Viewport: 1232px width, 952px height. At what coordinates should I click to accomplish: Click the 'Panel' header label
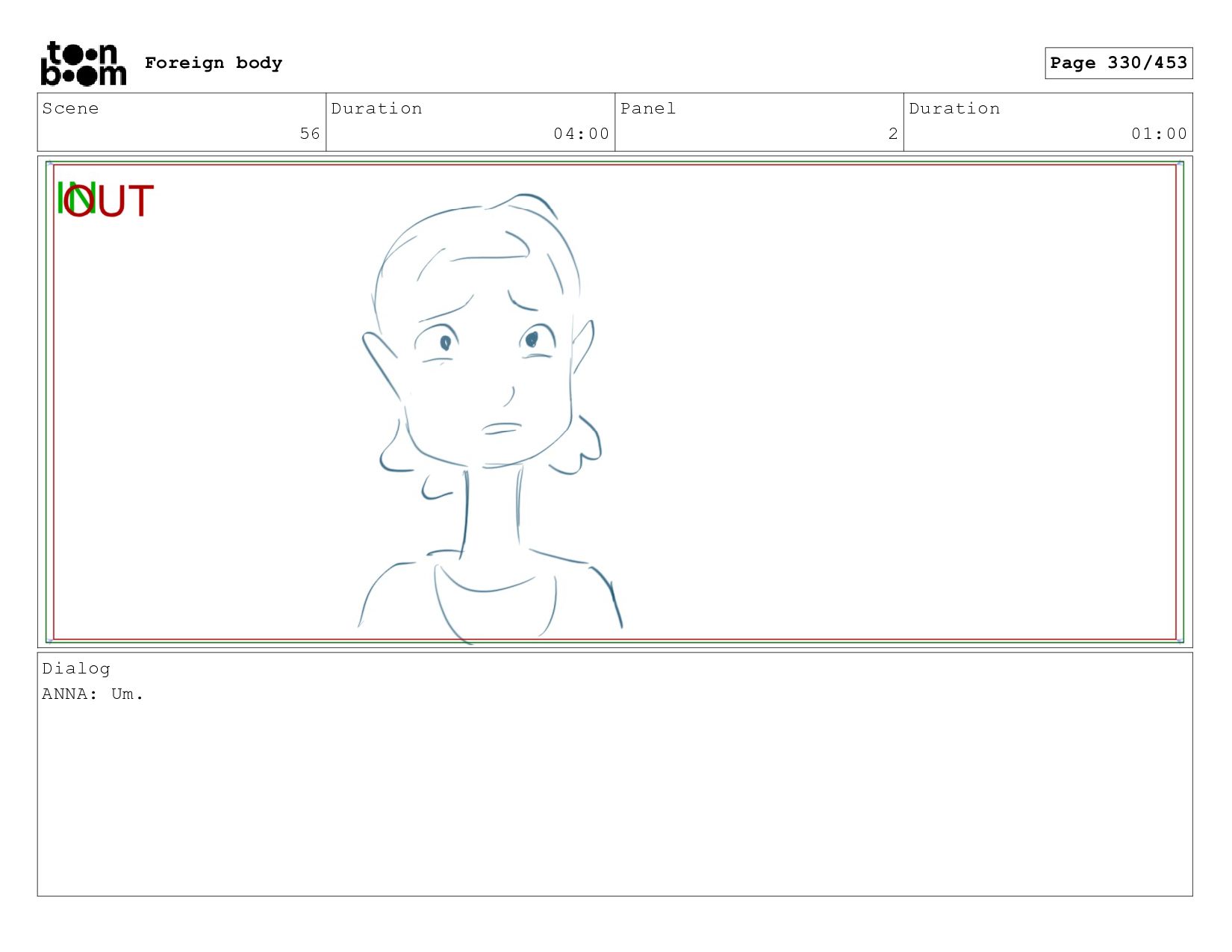click(x=648, y=108)
